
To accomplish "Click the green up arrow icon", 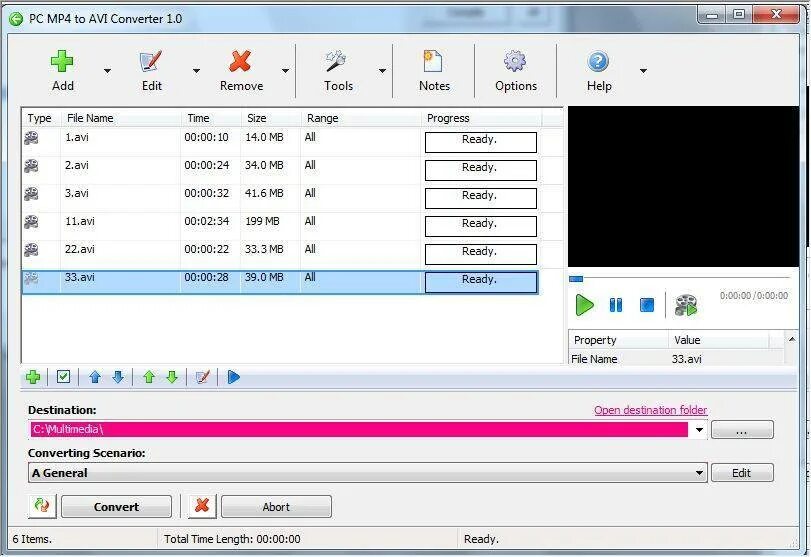I will click(149, 377).
